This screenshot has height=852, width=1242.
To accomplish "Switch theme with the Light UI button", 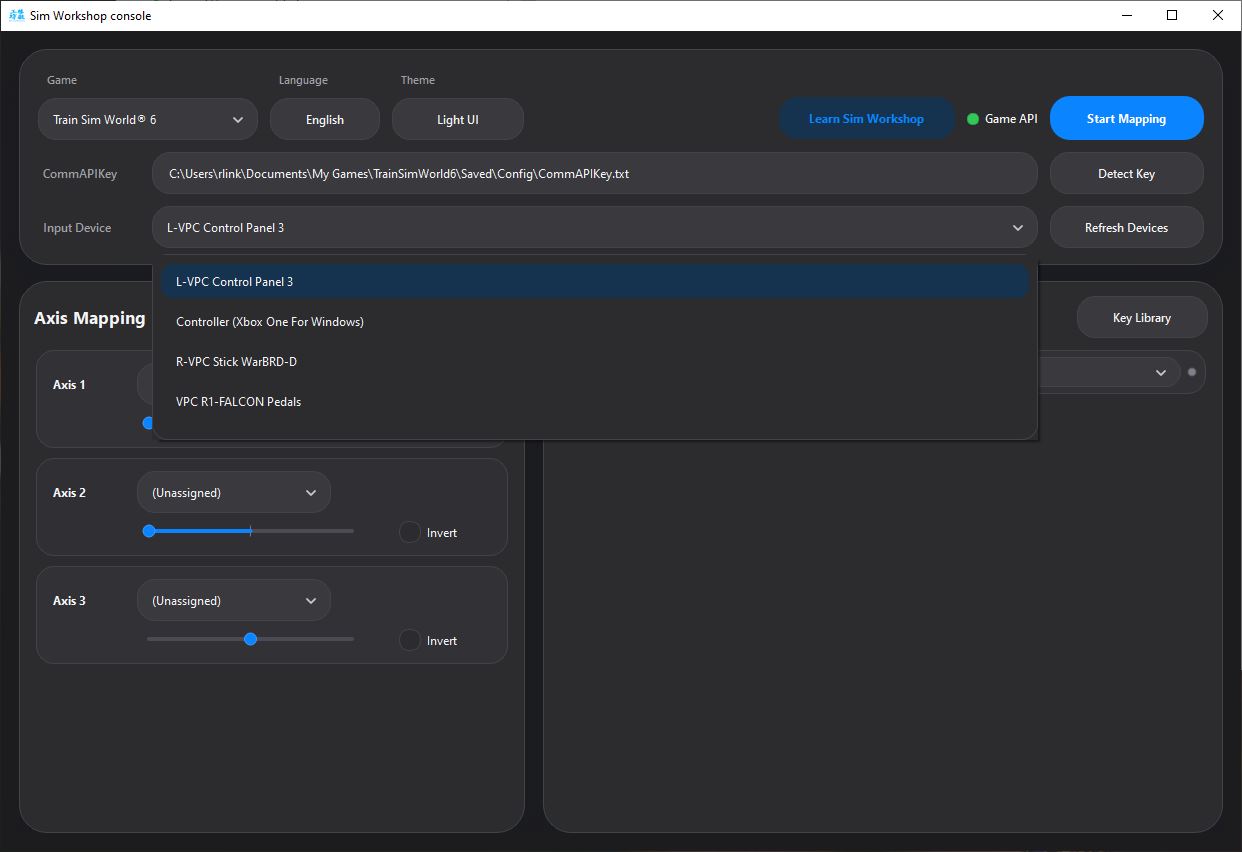I will pyautogui.click(x=457, y=119).
